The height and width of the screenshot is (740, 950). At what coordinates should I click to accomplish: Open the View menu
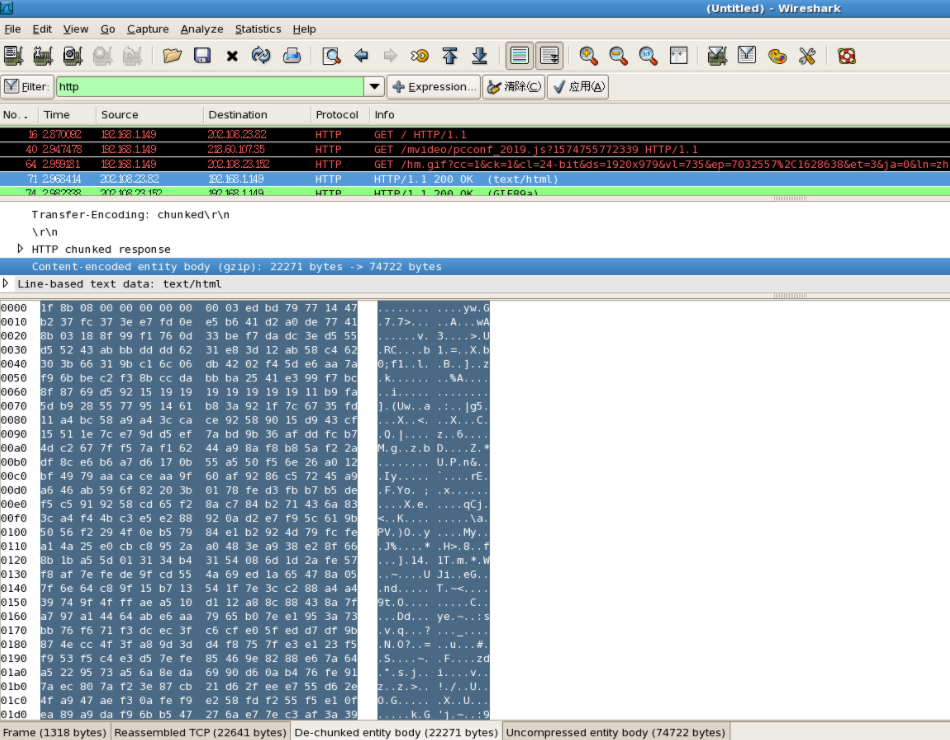[76, 28]
